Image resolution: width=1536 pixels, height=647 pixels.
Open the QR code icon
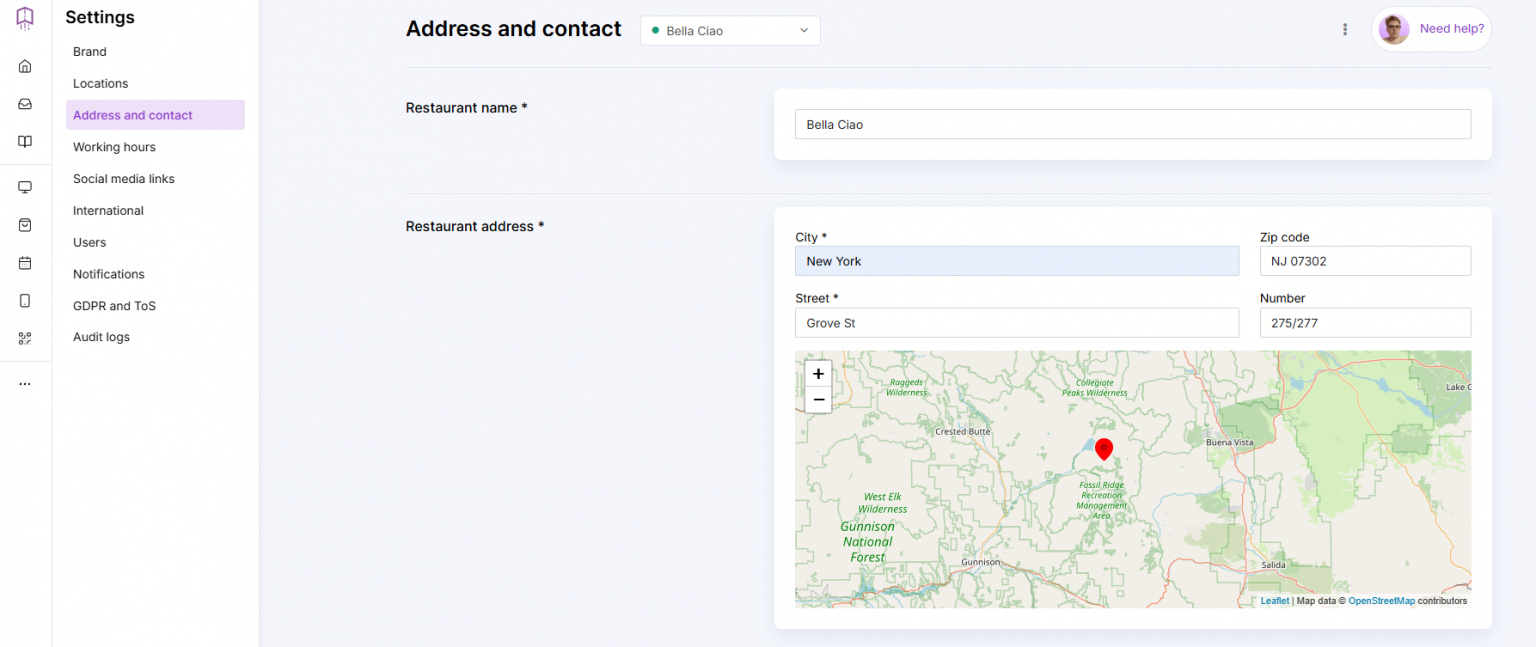coord(25,339)
